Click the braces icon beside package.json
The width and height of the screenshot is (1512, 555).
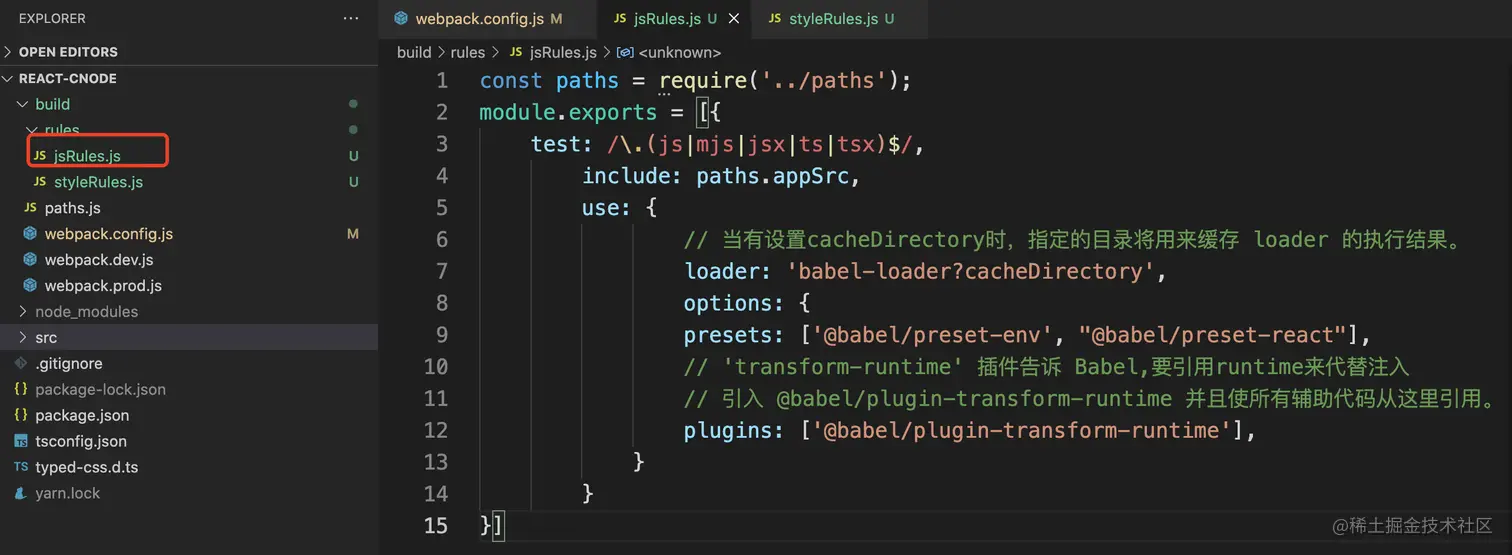[20, 415]
